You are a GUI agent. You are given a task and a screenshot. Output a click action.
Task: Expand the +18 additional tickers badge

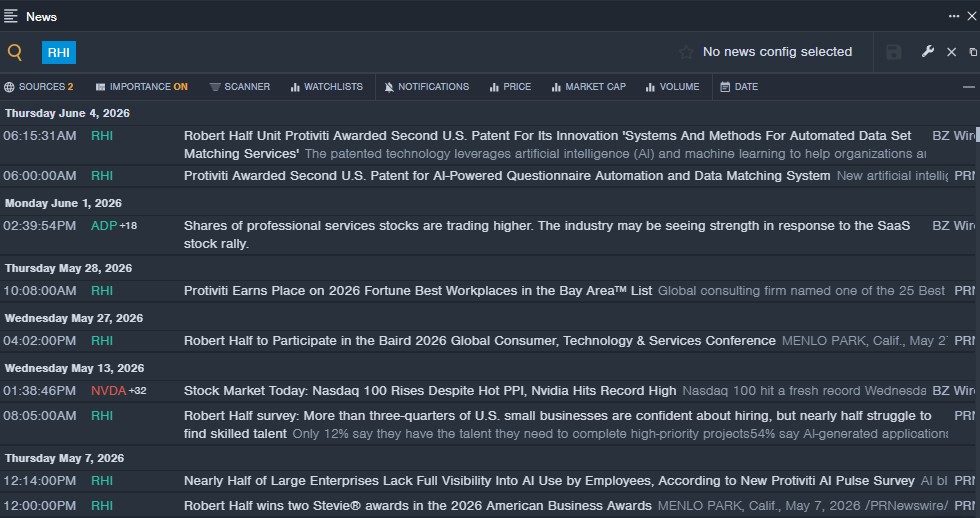click(128, 226)
